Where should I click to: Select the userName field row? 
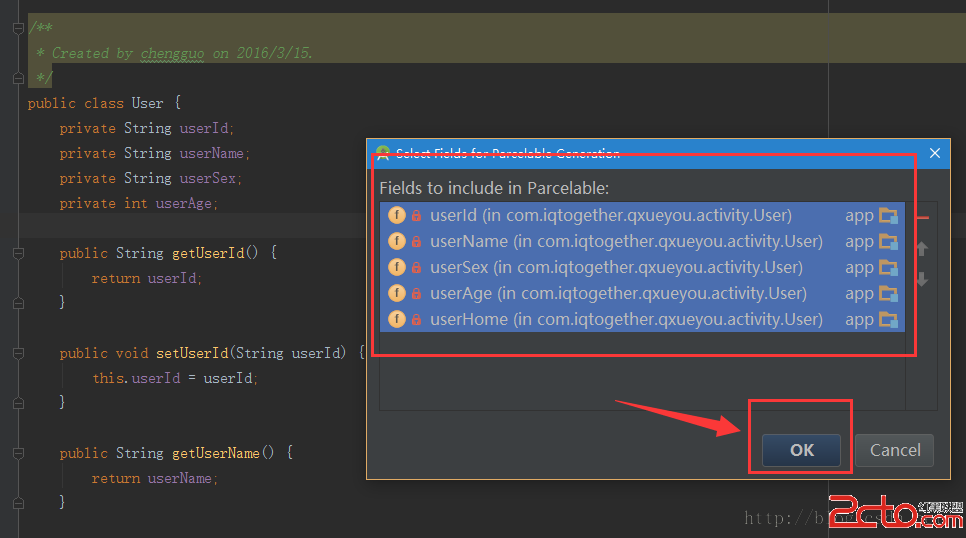pos(626,241)
